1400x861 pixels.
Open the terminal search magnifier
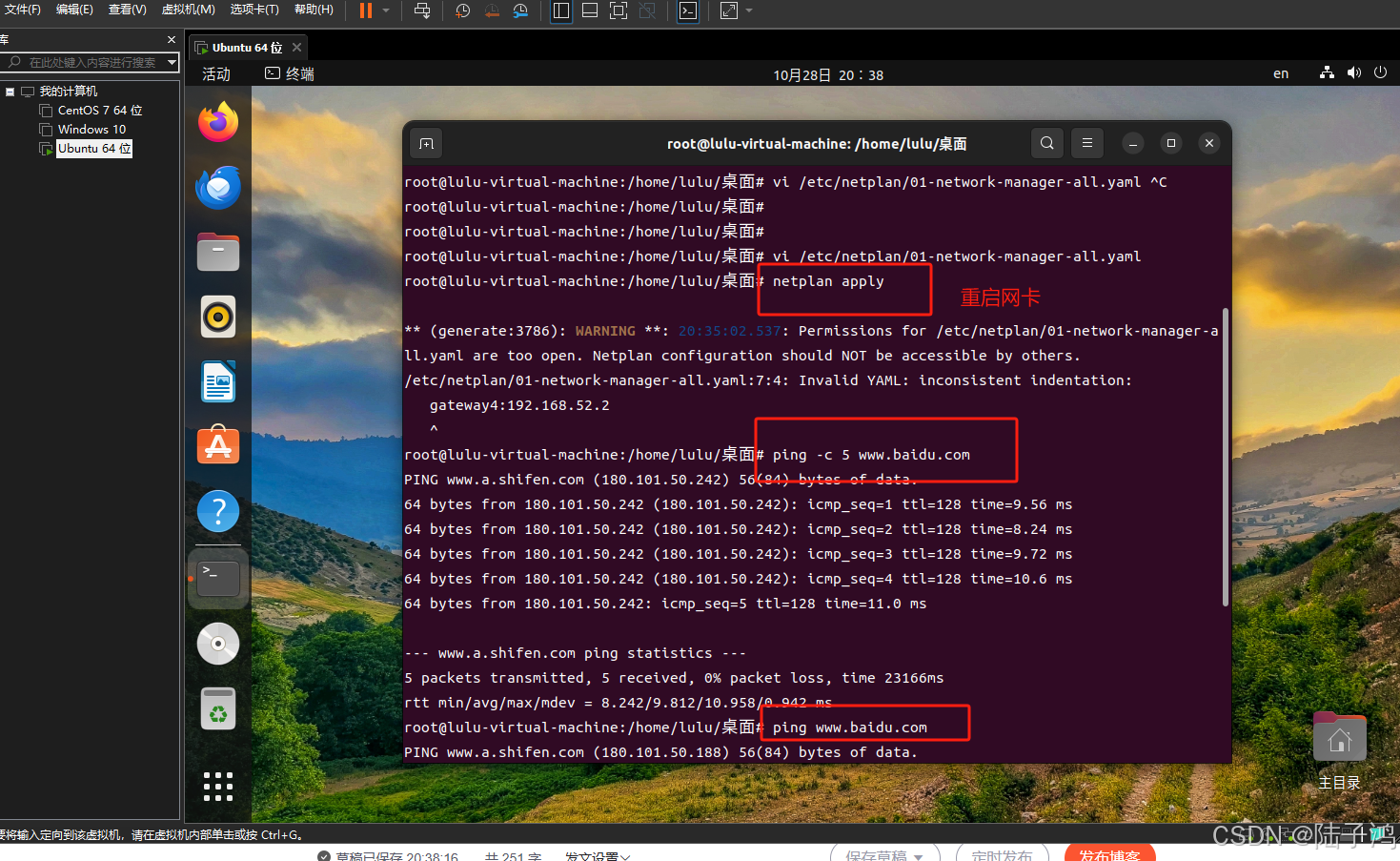(x=1046, y=142)
